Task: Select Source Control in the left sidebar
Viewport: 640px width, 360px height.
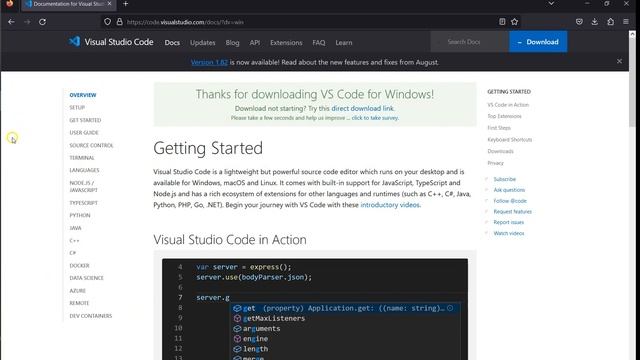Action: 91,145
